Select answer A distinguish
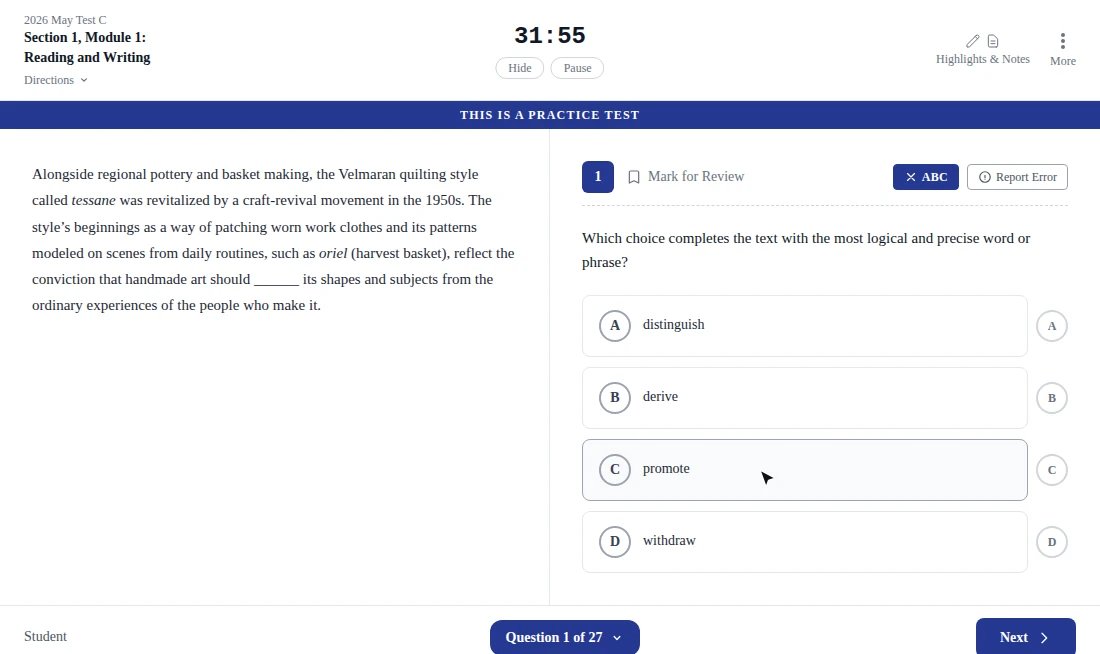Image resolution: width=1100 pixels, height=654 pixels. click(804, 326)
